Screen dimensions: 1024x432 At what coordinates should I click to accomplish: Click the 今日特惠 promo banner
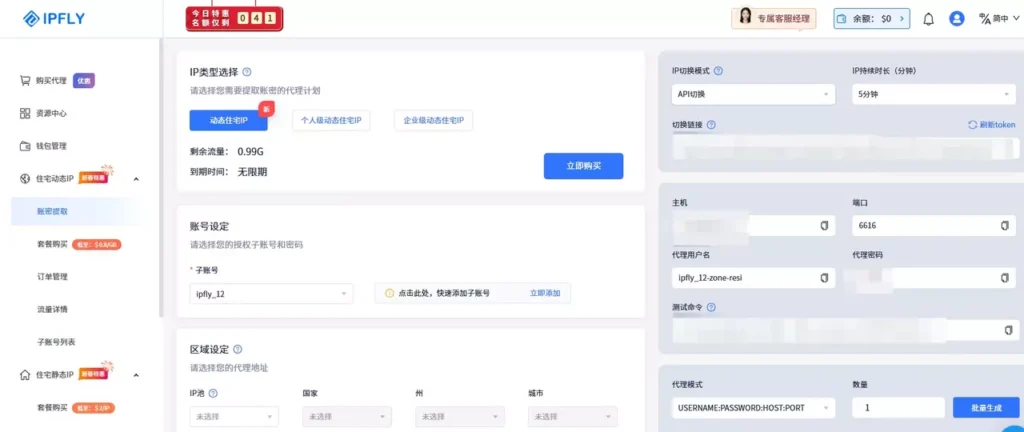(x=234, y=18)
